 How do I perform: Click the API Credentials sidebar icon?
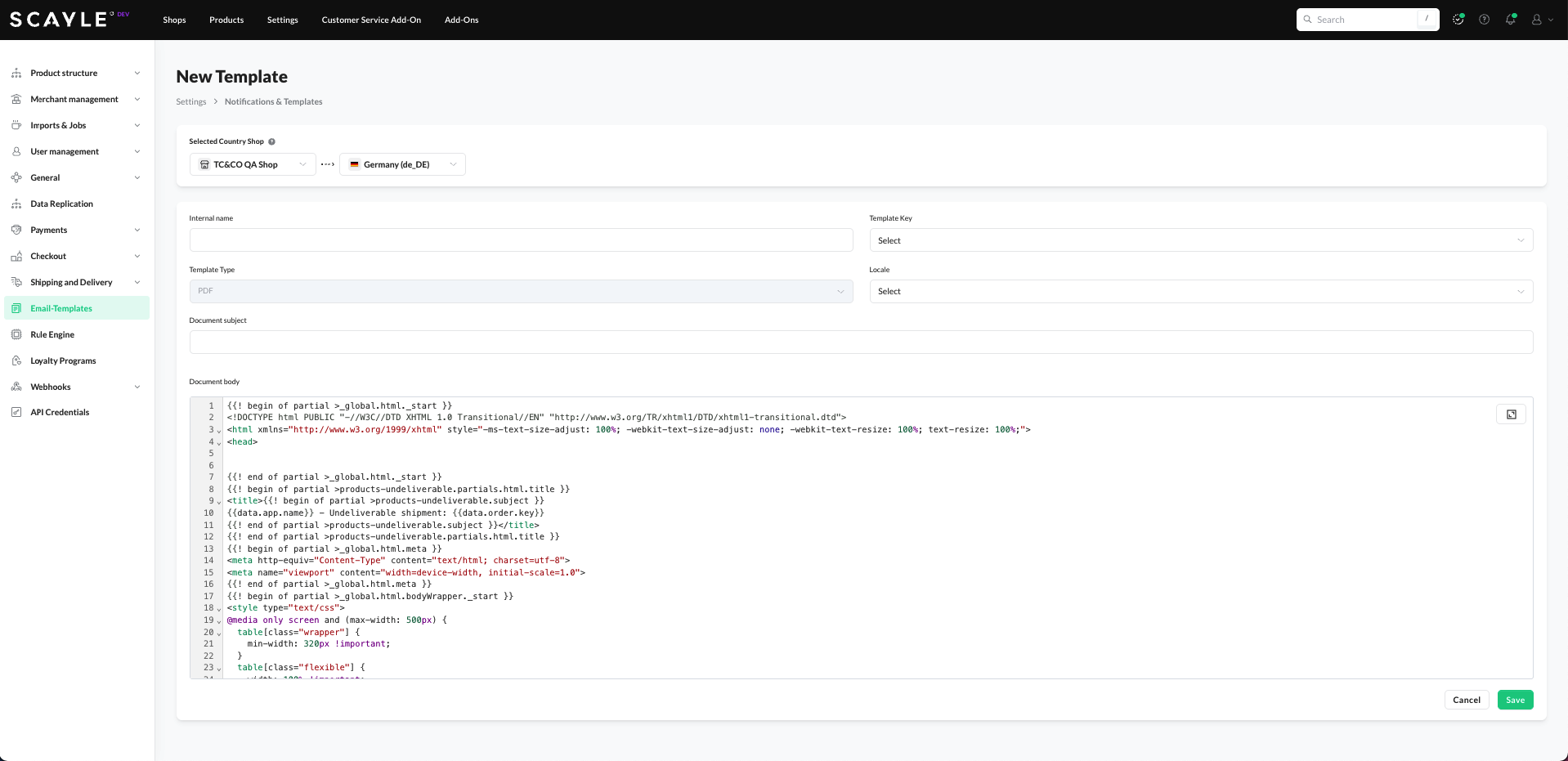tap(16, 412)
